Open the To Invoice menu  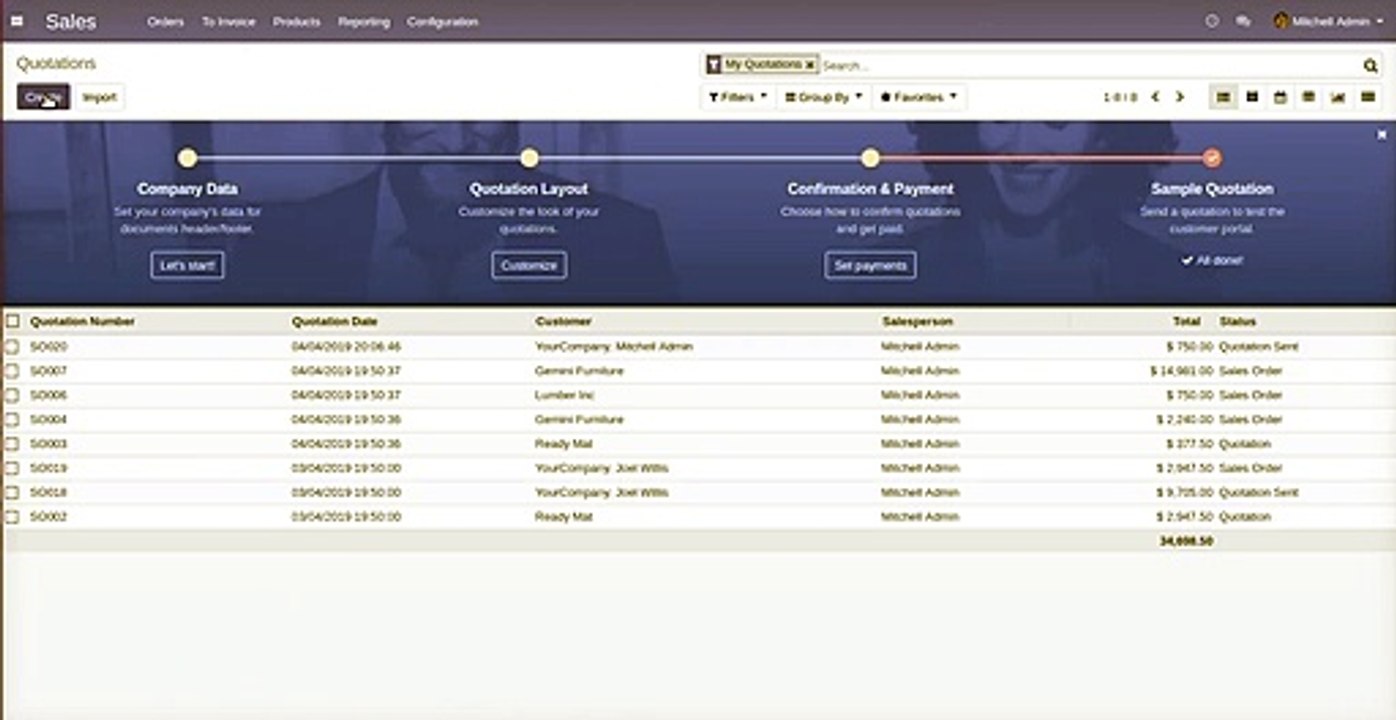[x=228, y=21]
